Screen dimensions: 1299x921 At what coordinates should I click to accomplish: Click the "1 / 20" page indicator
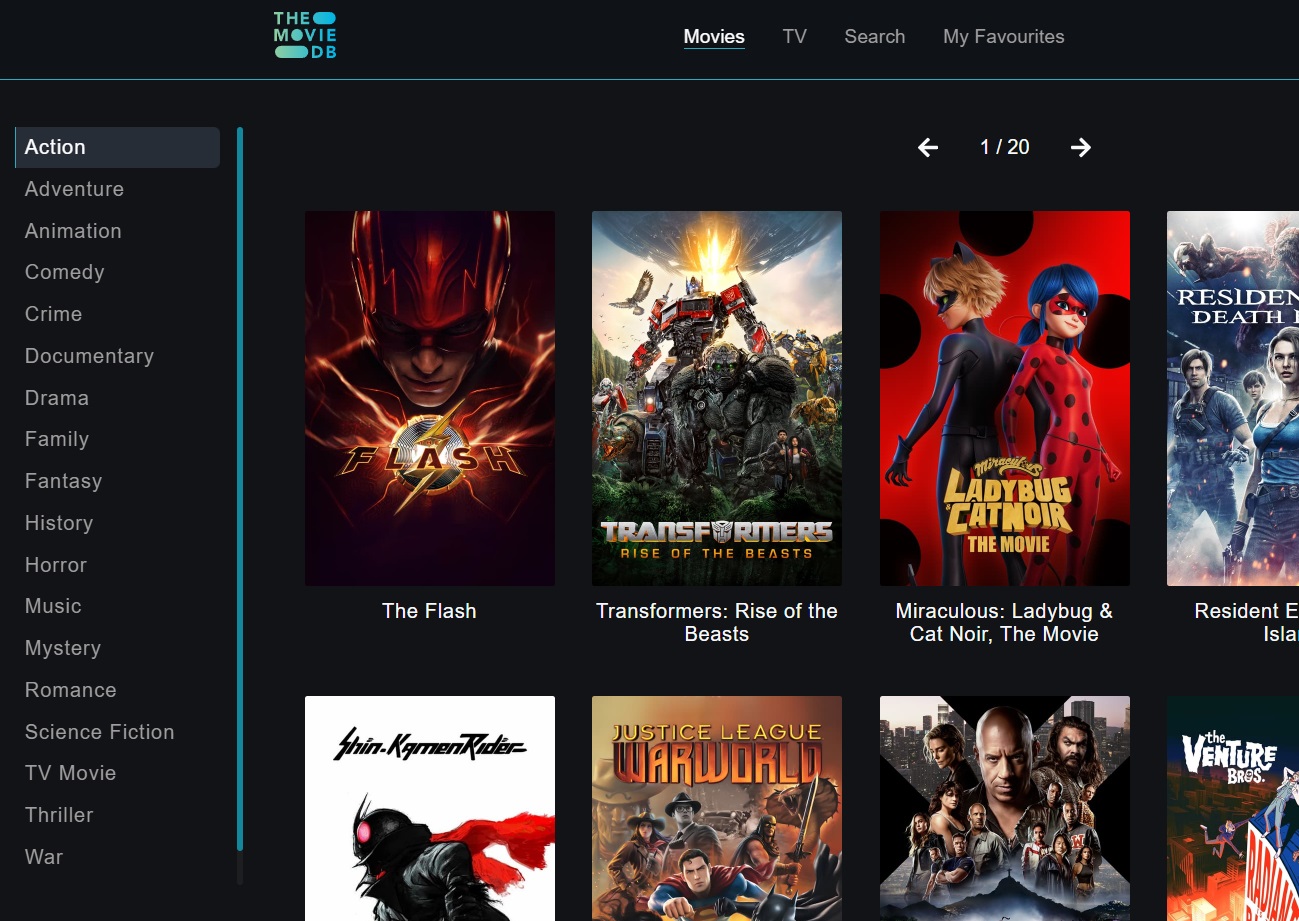pyautogui.click(x=1005, y=147)
